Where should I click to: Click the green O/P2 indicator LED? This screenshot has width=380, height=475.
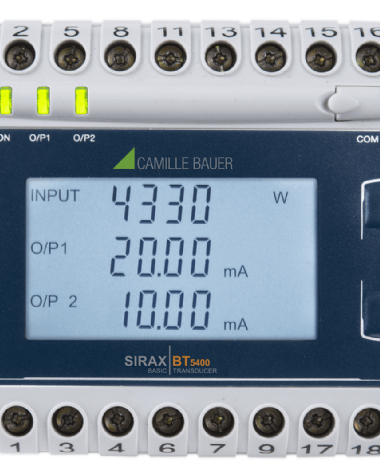click(x=82, y=100)
